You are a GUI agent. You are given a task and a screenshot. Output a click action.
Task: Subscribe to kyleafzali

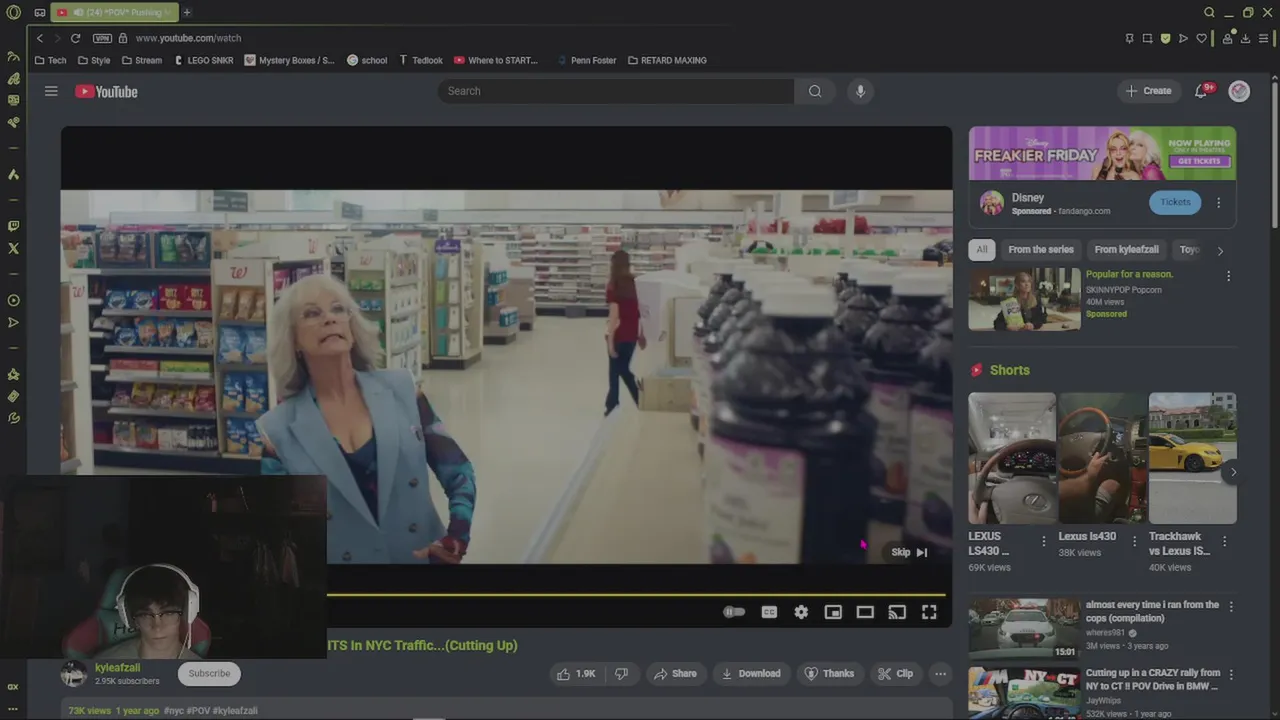point(209,673)
